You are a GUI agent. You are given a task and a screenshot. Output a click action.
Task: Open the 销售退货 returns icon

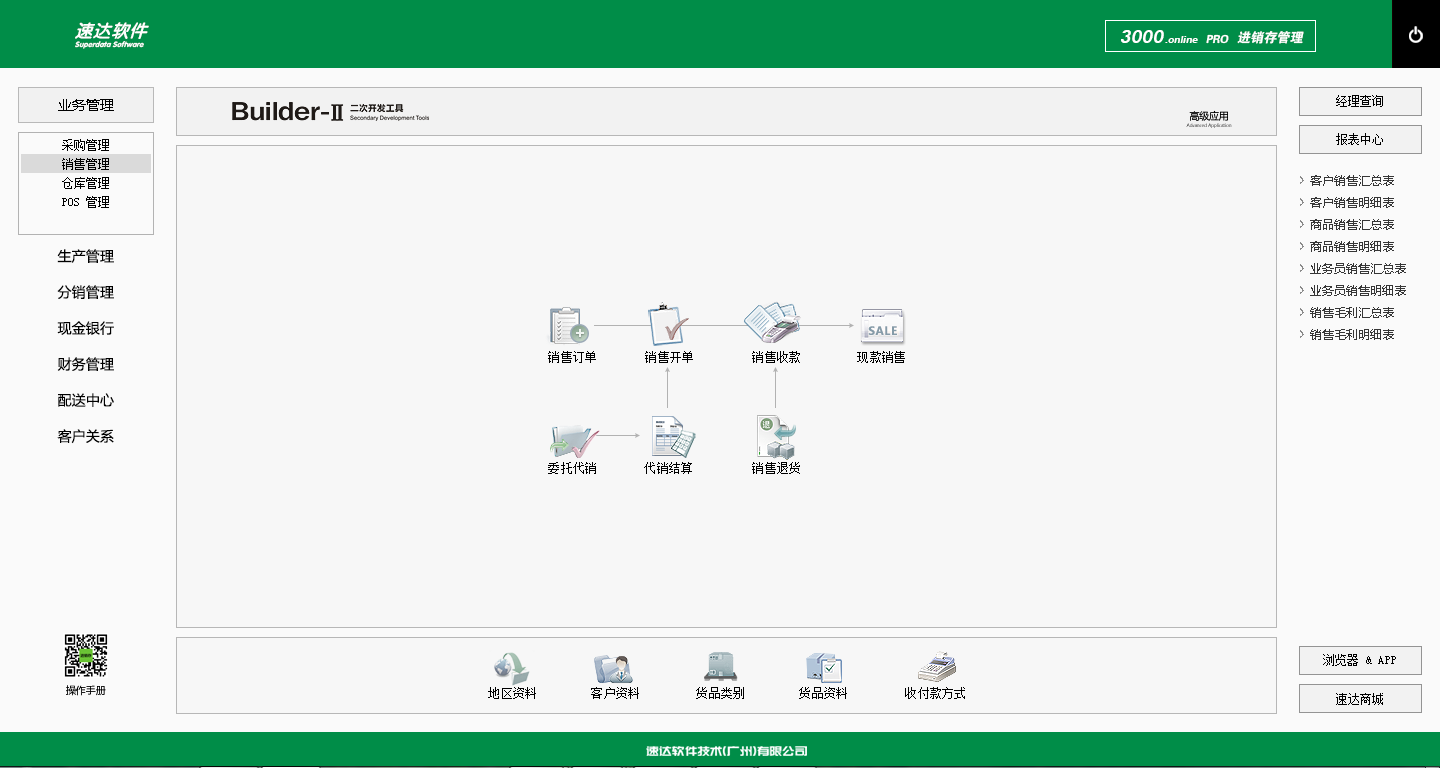point(775,439)
